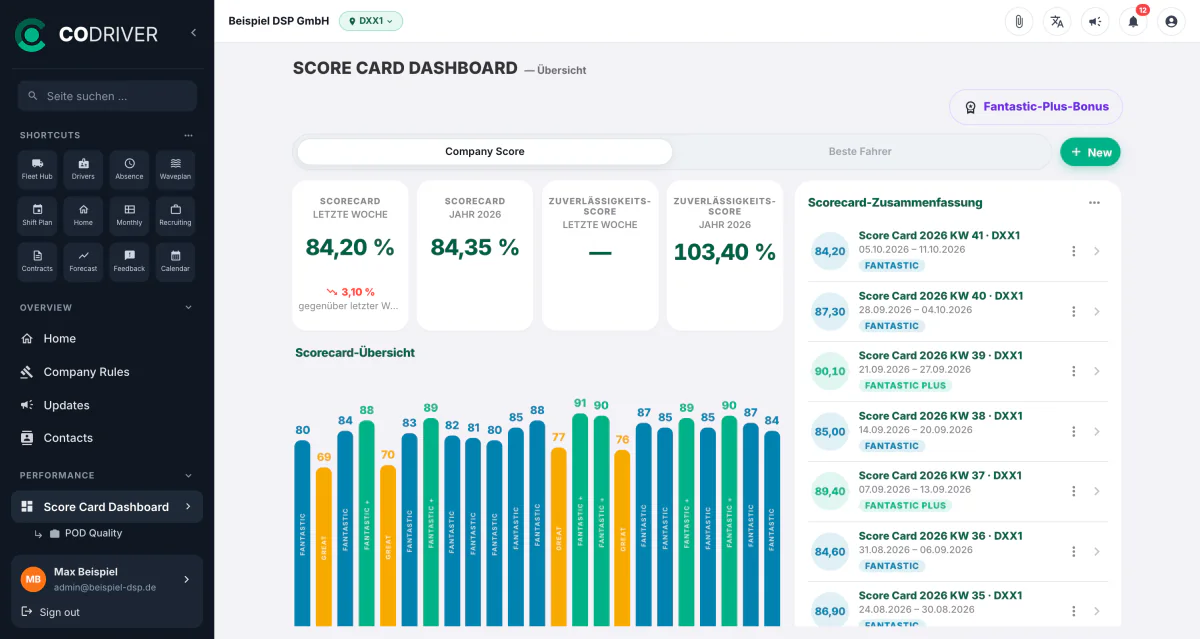Viewport: 1200px width, 639px height.
Task: Open Updates in the sidebar
Action: (x=107, y=405)
